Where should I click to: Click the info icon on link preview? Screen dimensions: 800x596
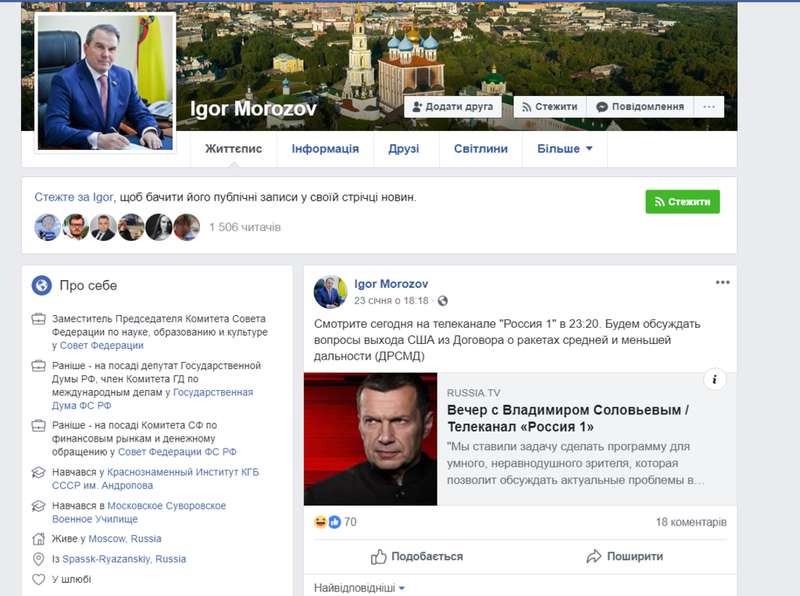tap(714, 379)
